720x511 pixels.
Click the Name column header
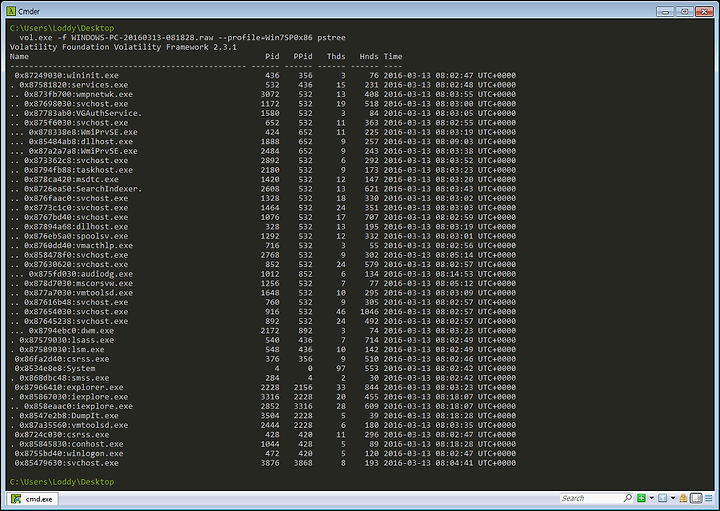(x=19, y=56)
